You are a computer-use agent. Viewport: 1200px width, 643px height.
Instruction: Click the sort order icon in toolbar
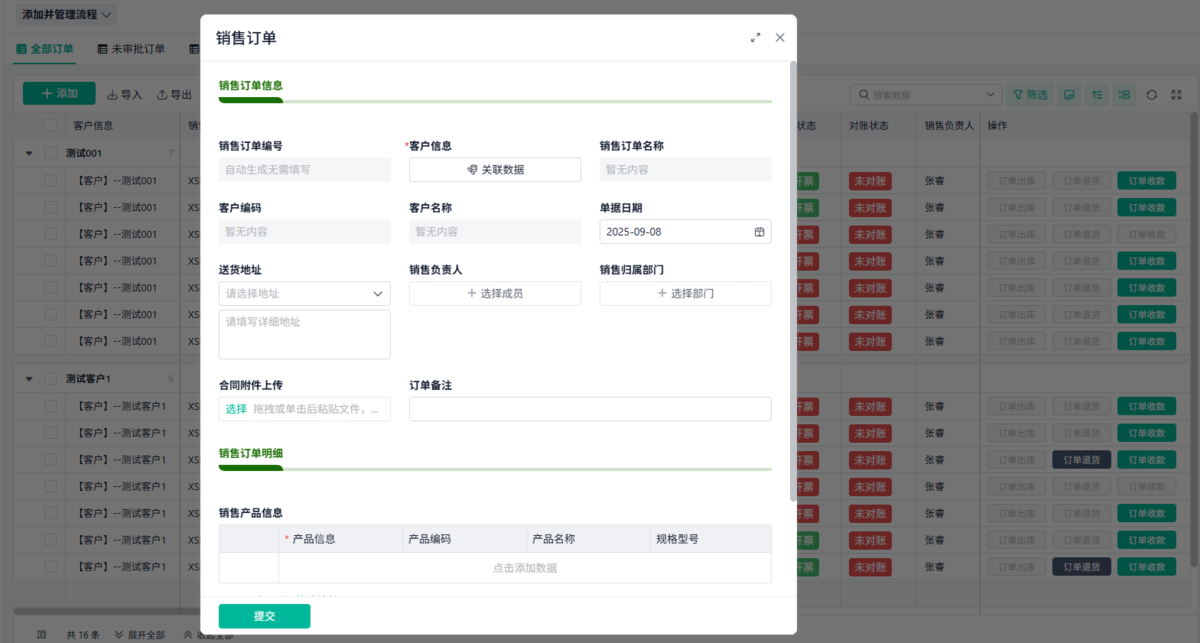tap(1098, 94)
